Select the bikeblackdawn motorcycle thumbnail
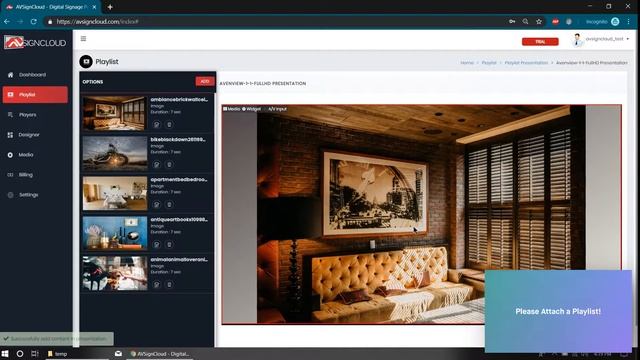 point(115,153)
